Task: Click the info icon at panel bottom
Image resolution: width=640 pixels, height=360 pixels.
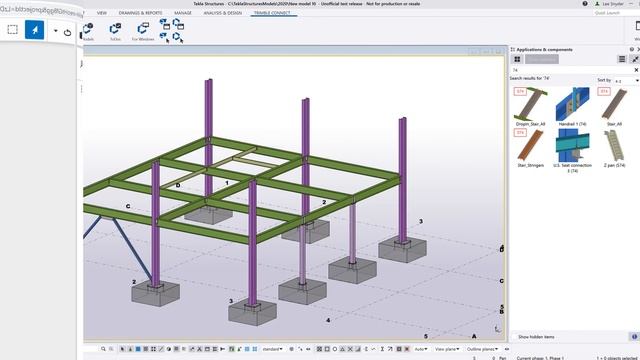Action: tap(634, 337)
